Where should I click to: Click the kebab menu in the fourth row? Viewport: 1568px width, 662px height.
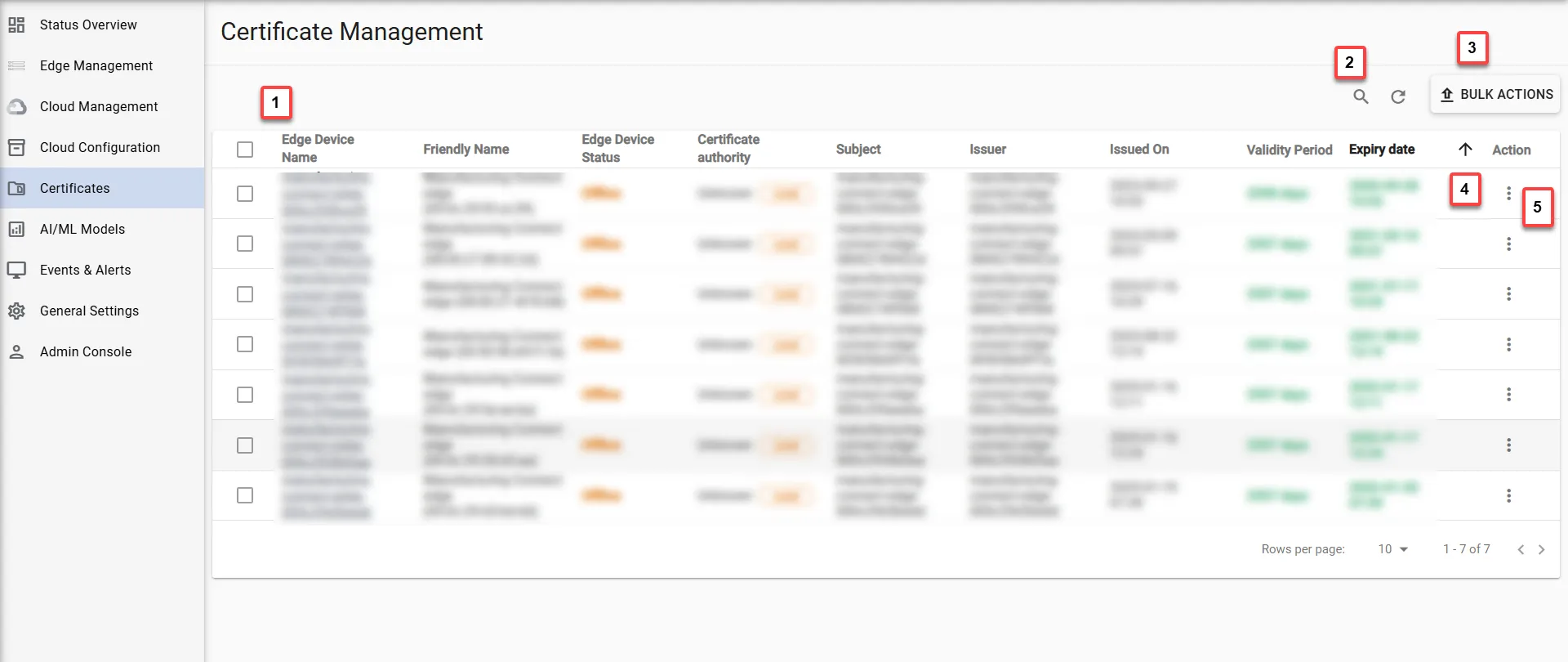1508,344
